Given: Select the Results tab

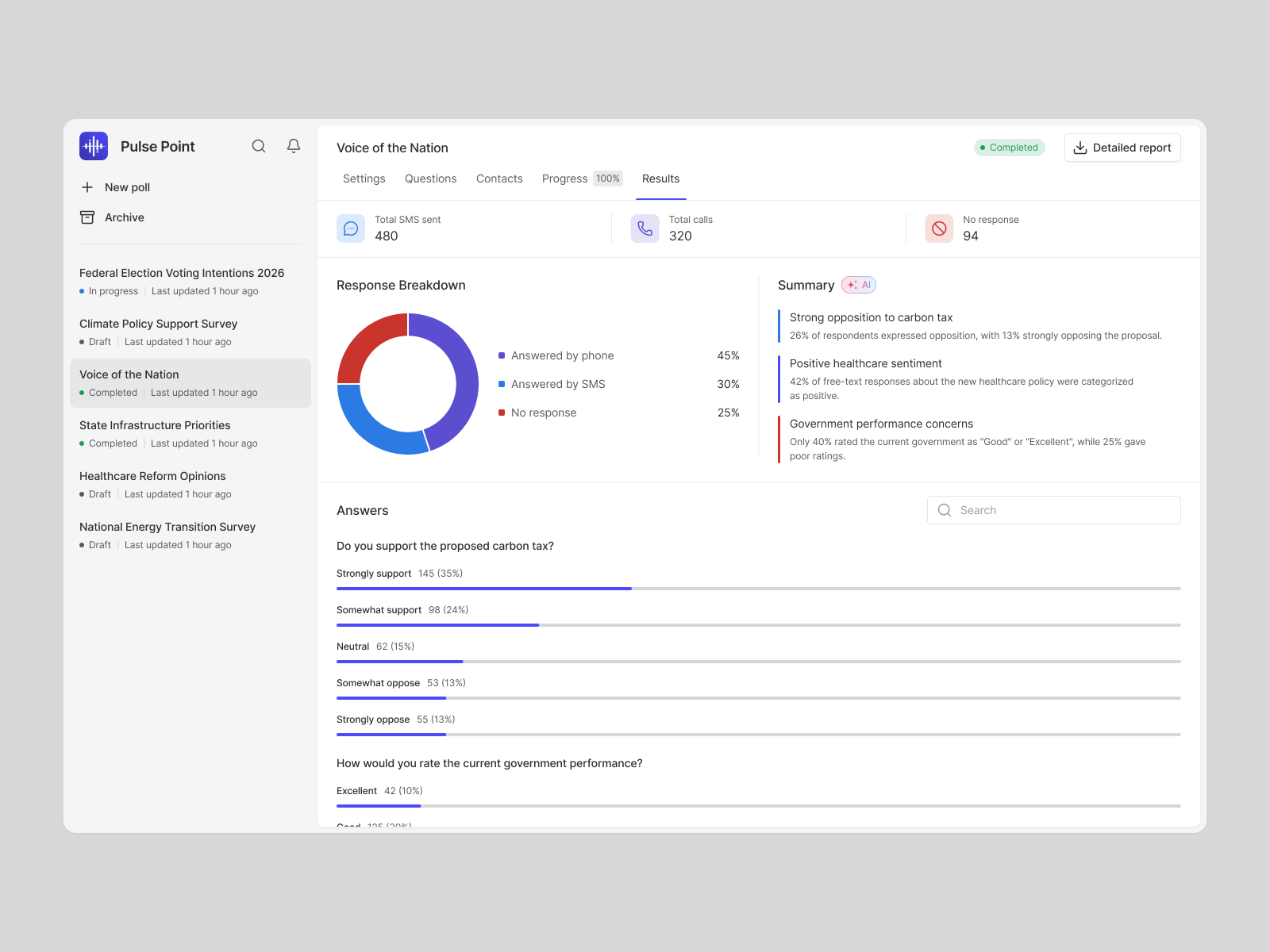Looking at the screenshot, I should tap(661, 178).
